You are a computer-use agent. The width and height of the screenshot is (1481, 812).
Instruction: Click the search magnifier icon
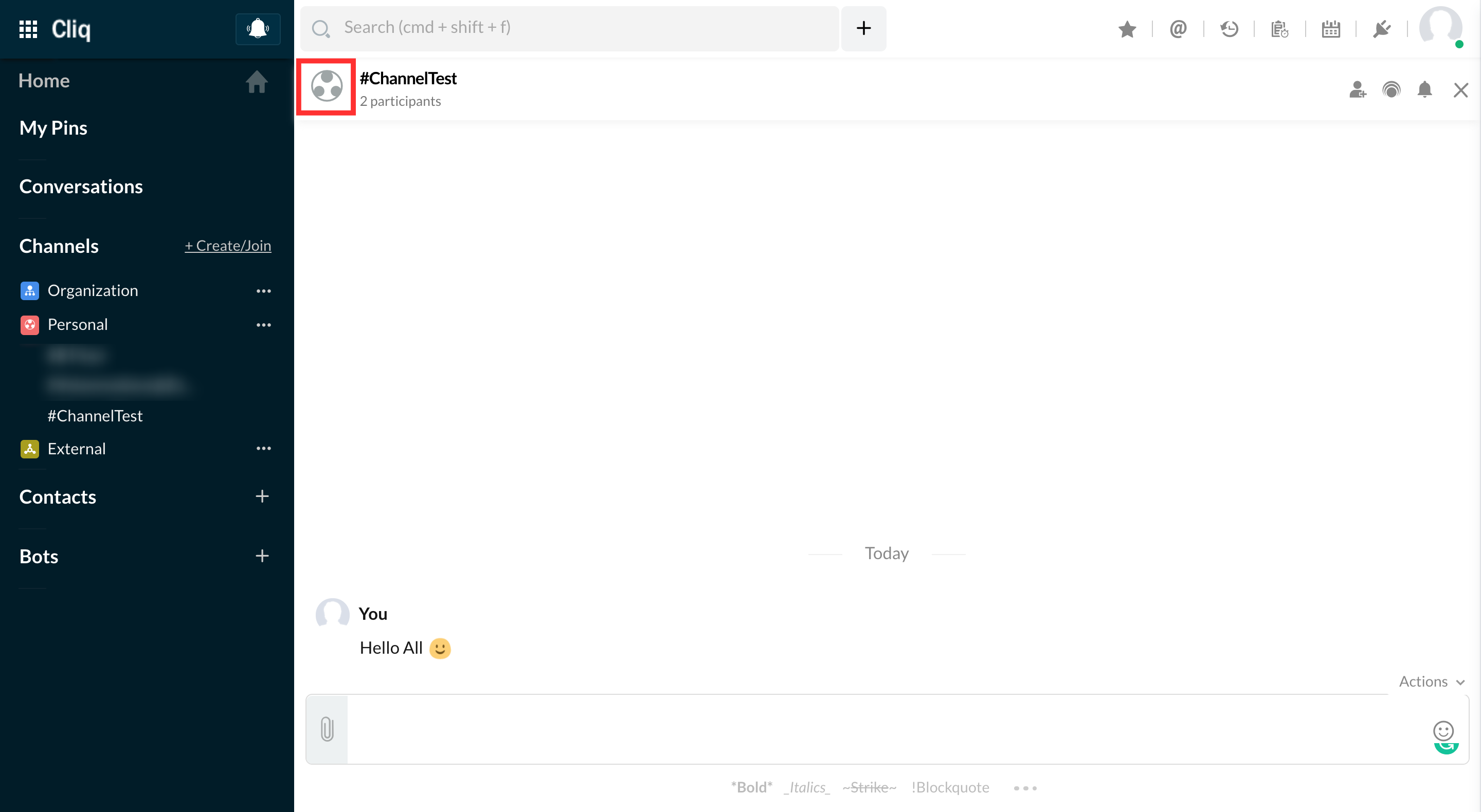(x=321, y=28)
